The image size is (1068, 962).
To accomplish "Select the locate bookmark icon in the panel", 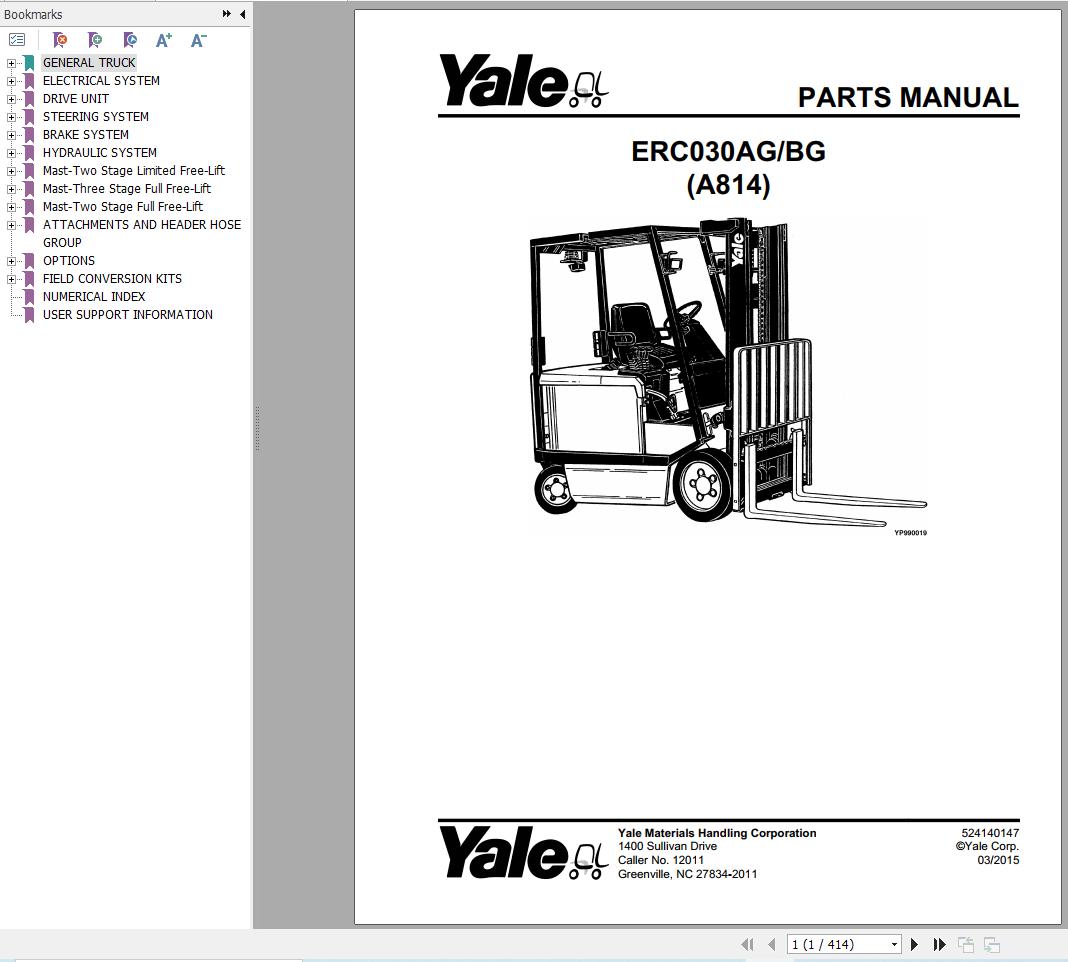I will 129,40.
